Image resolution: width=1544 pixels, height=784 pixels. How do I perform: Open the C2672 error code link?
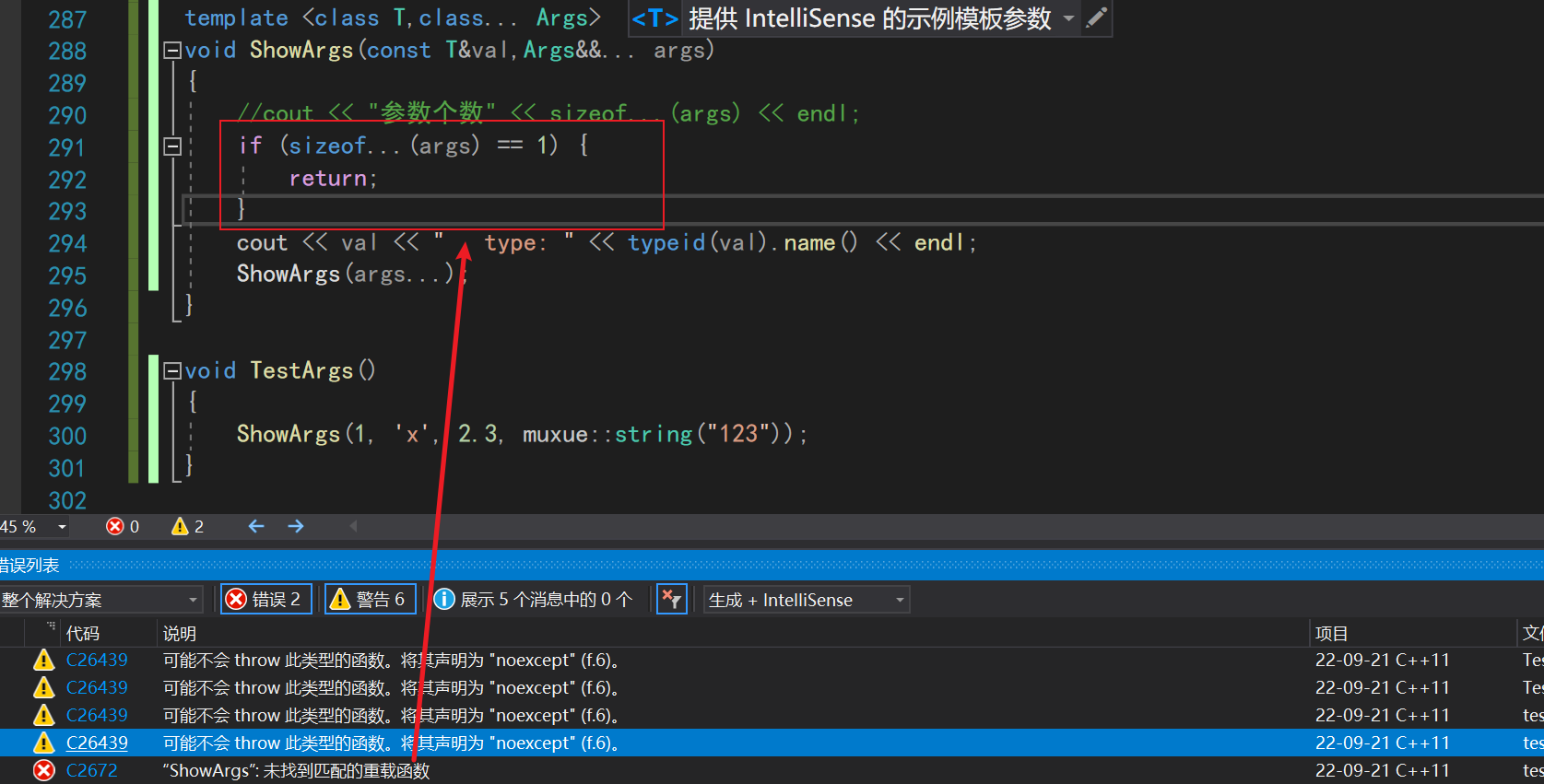point(92,771)
